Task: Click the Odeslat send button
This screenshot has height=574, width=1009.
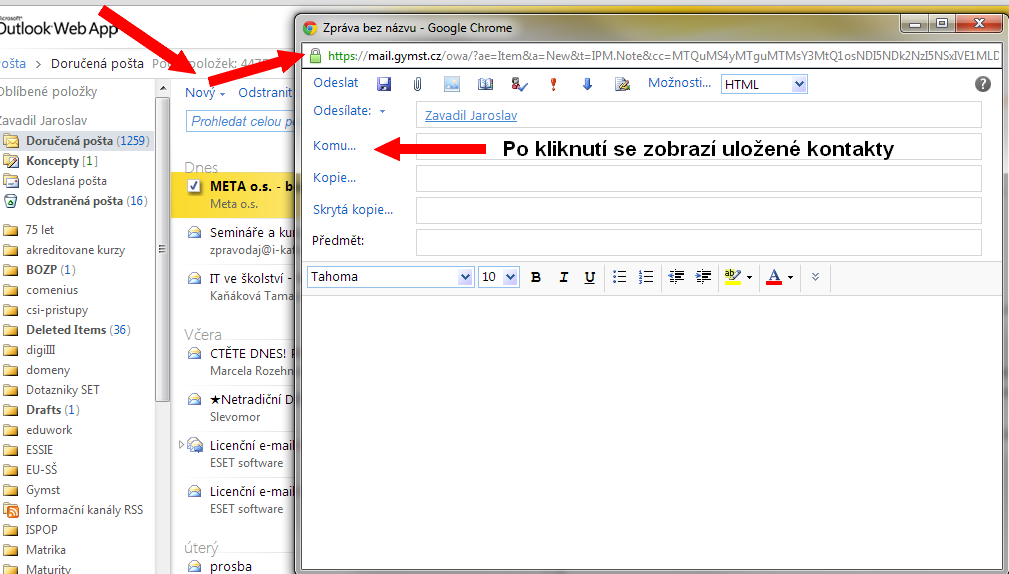Action: [x=336, y=82]
